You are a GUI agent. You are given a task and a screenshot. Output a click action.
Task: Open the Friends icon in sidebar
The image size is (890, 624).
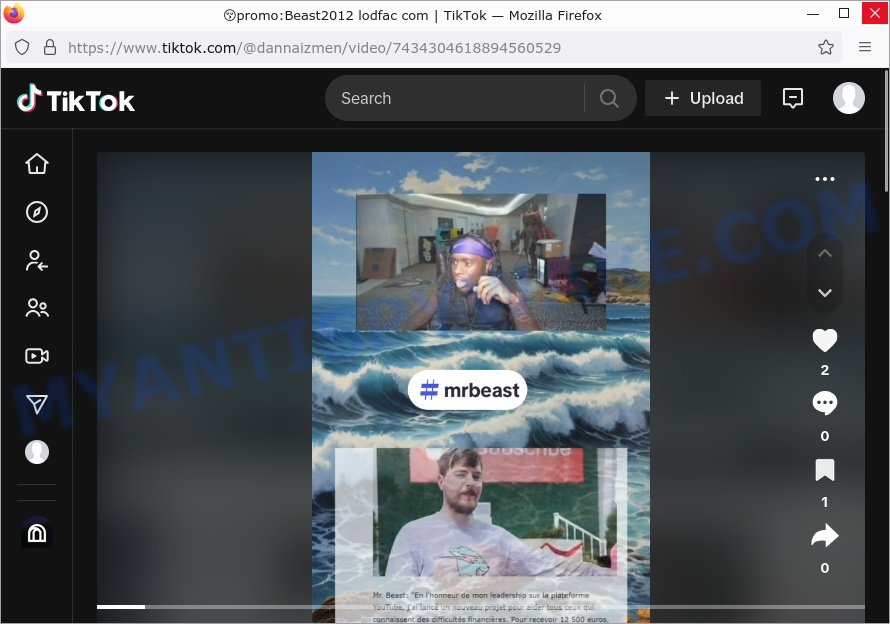coord(37,308)
